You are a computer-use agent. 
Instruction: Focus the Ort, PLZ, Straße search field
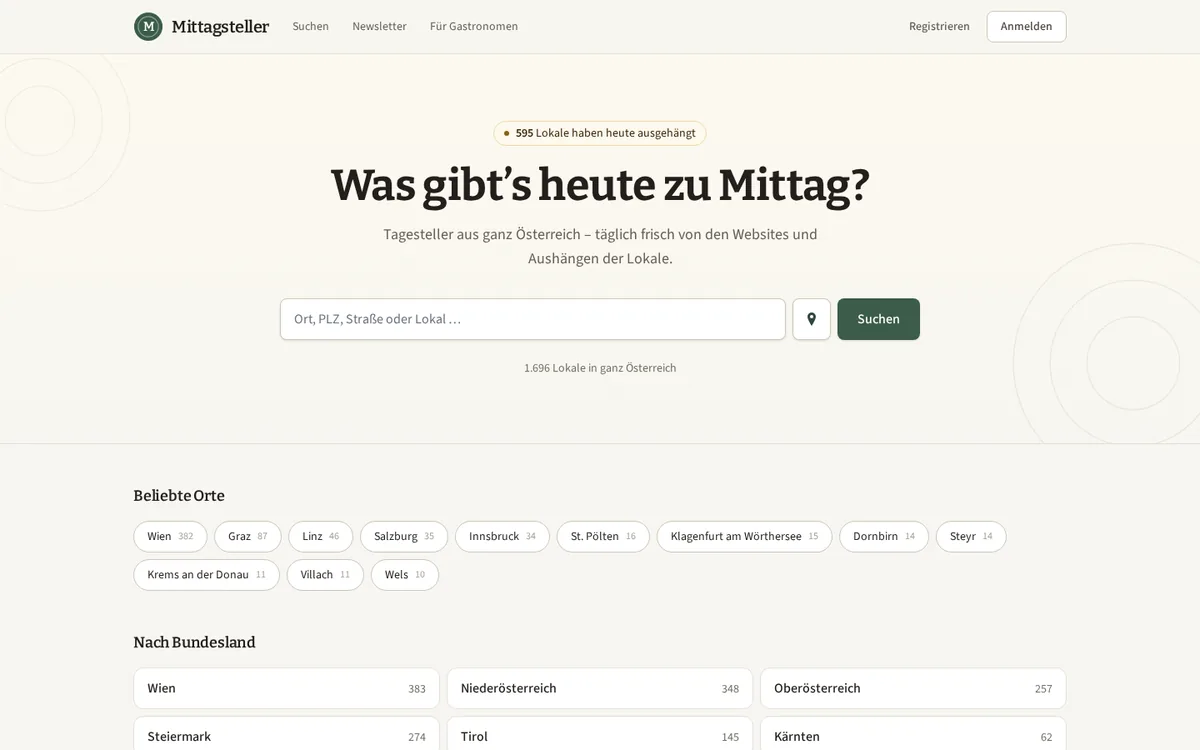533,319
